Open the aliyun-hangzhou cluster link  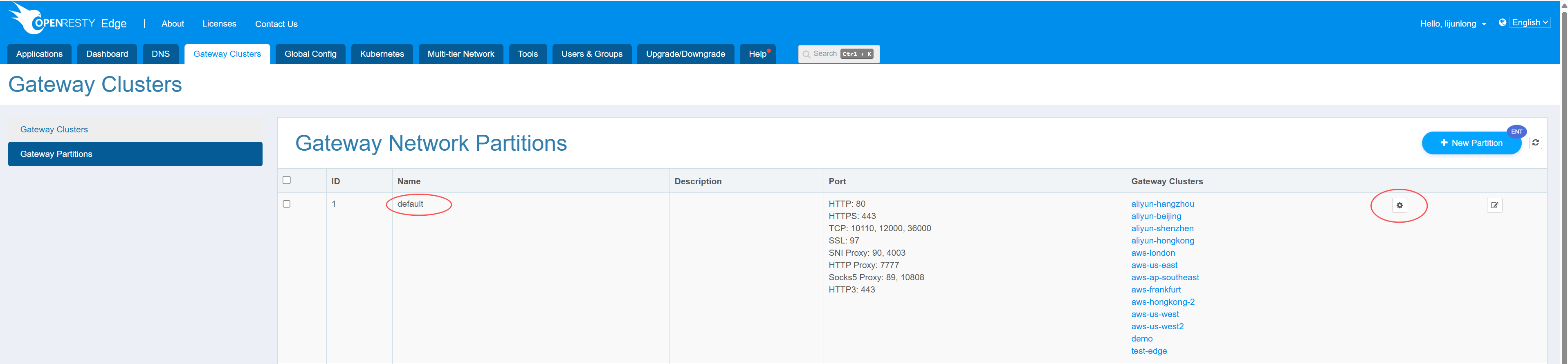point(1162,204)
